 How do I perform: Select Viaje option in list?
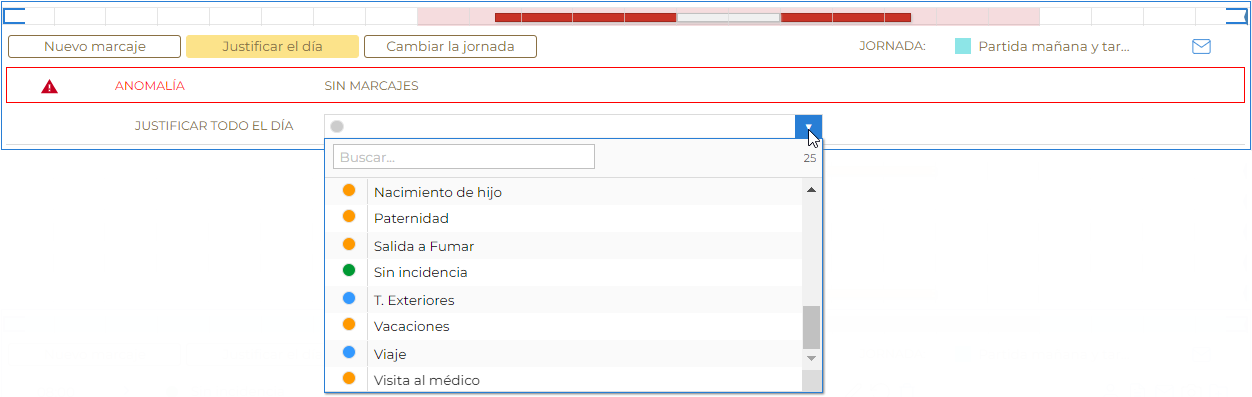[x=563, y=353]
